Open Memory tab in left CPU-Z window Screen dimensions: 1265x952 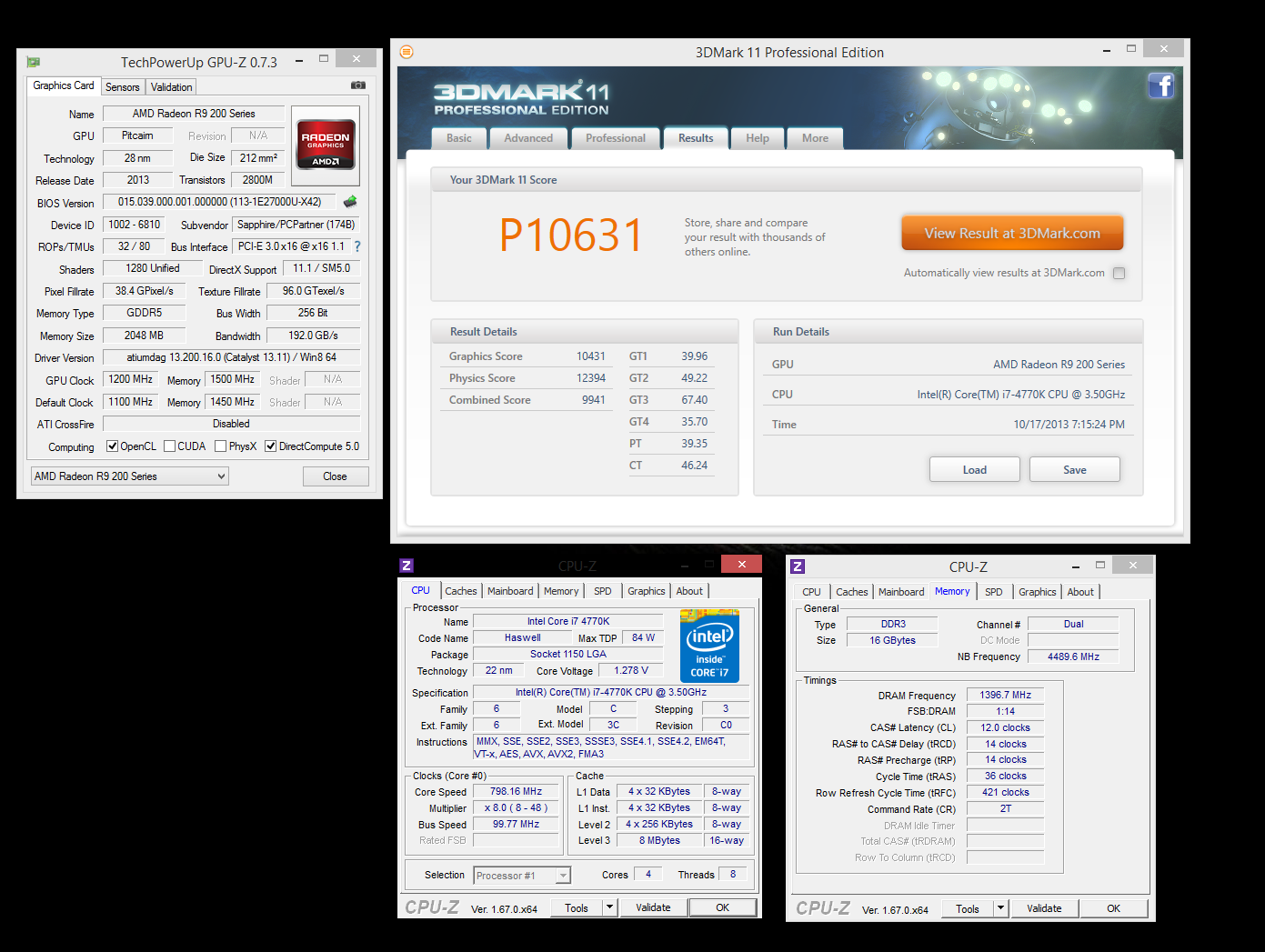[x=561, y=591]
